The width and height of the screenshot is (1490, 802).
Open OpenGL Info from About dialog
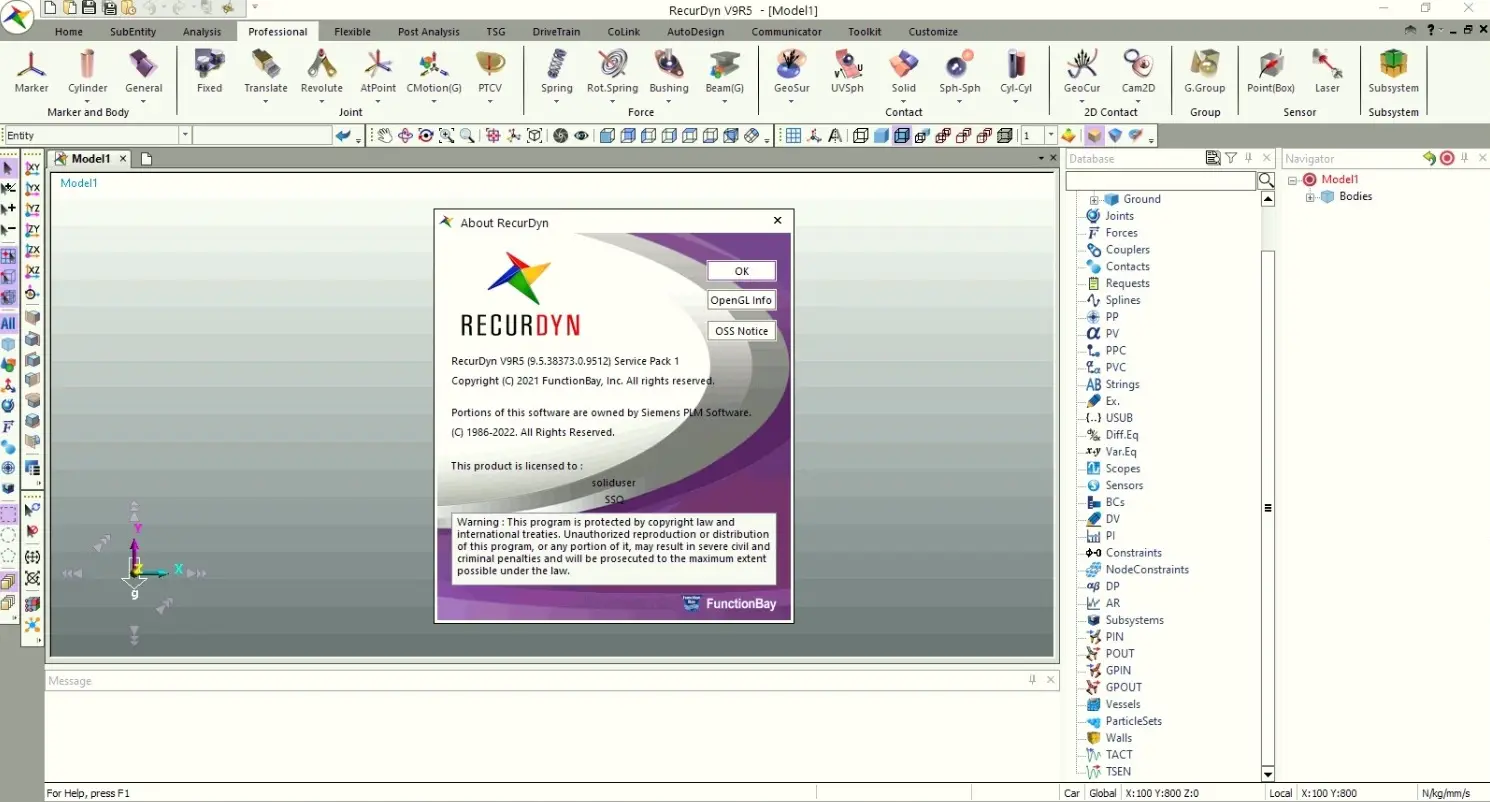[x=741, y=300]
